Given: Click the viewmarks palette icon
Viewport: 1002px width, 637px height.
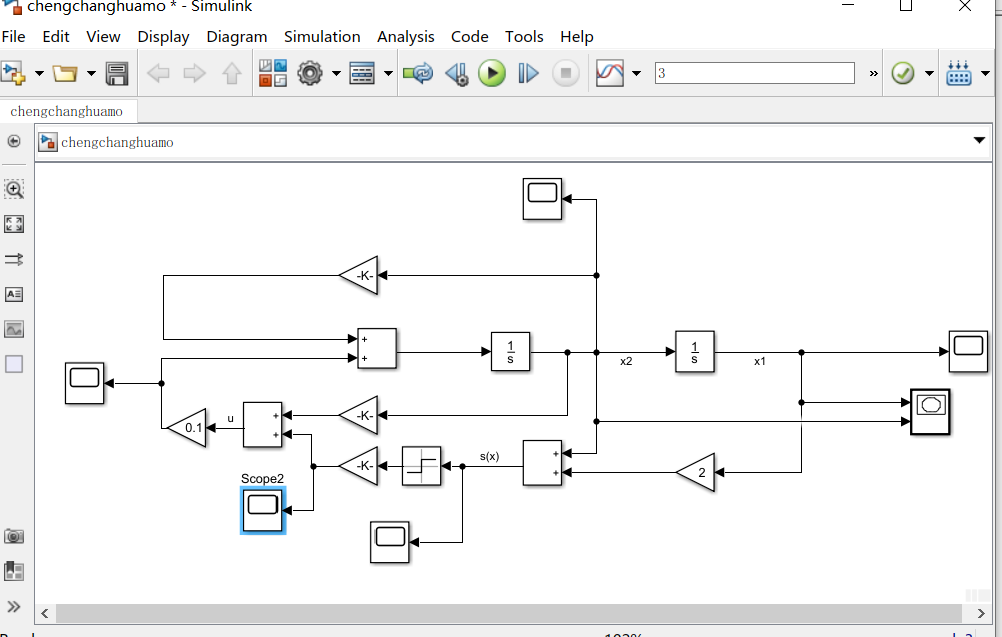Looking at the screenshot, I should (x=14, y=571).
